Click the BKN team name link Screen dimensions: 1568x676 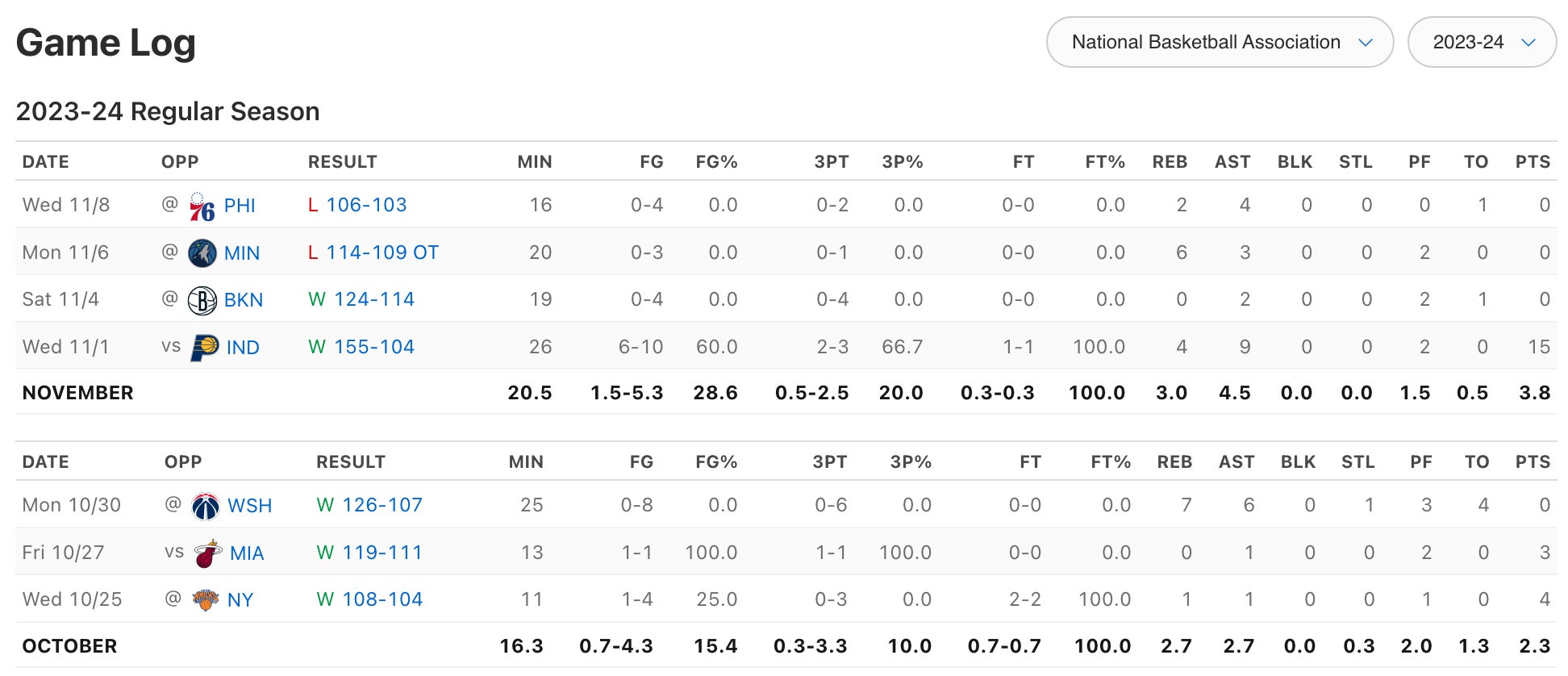coord(244,300)
